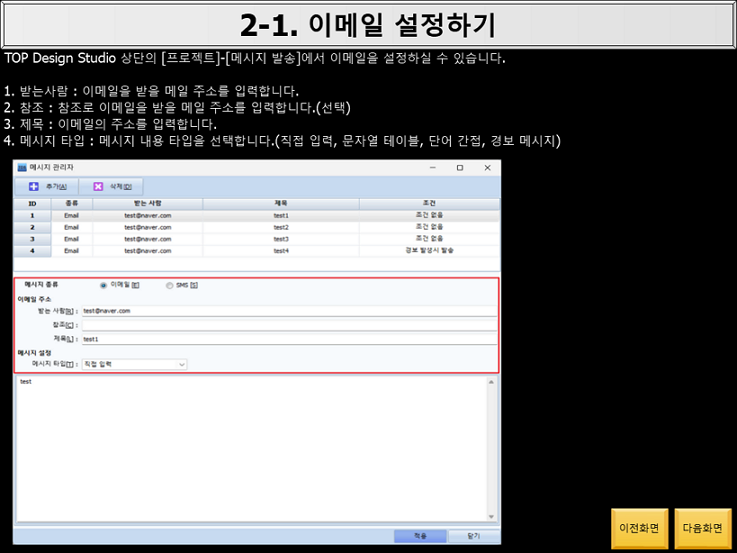Minimize the 메시지 관리자 window
Screen dimensions: 737x553
click(x=432, y=168)
